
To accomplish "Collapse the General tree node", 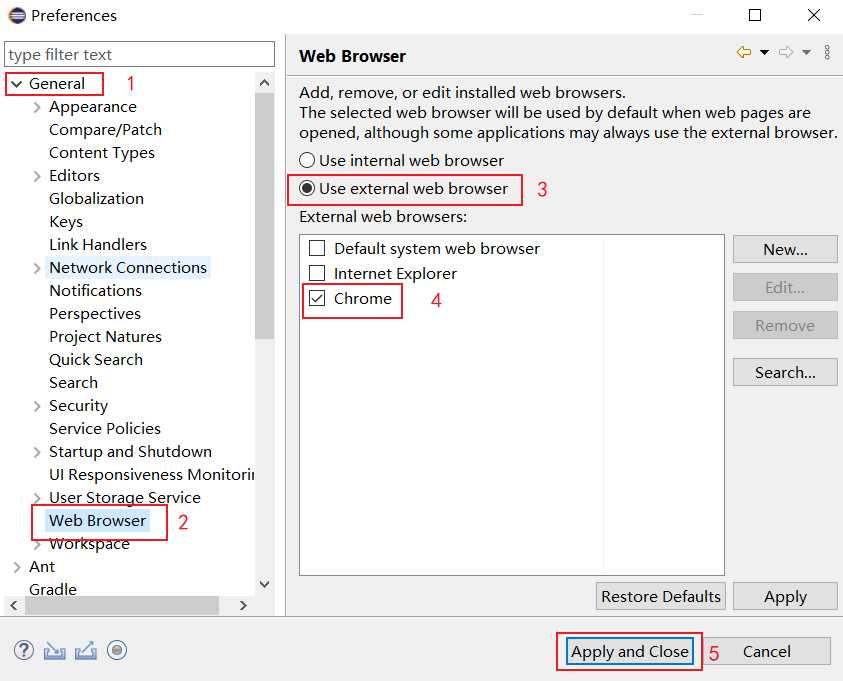I will 17,84.
